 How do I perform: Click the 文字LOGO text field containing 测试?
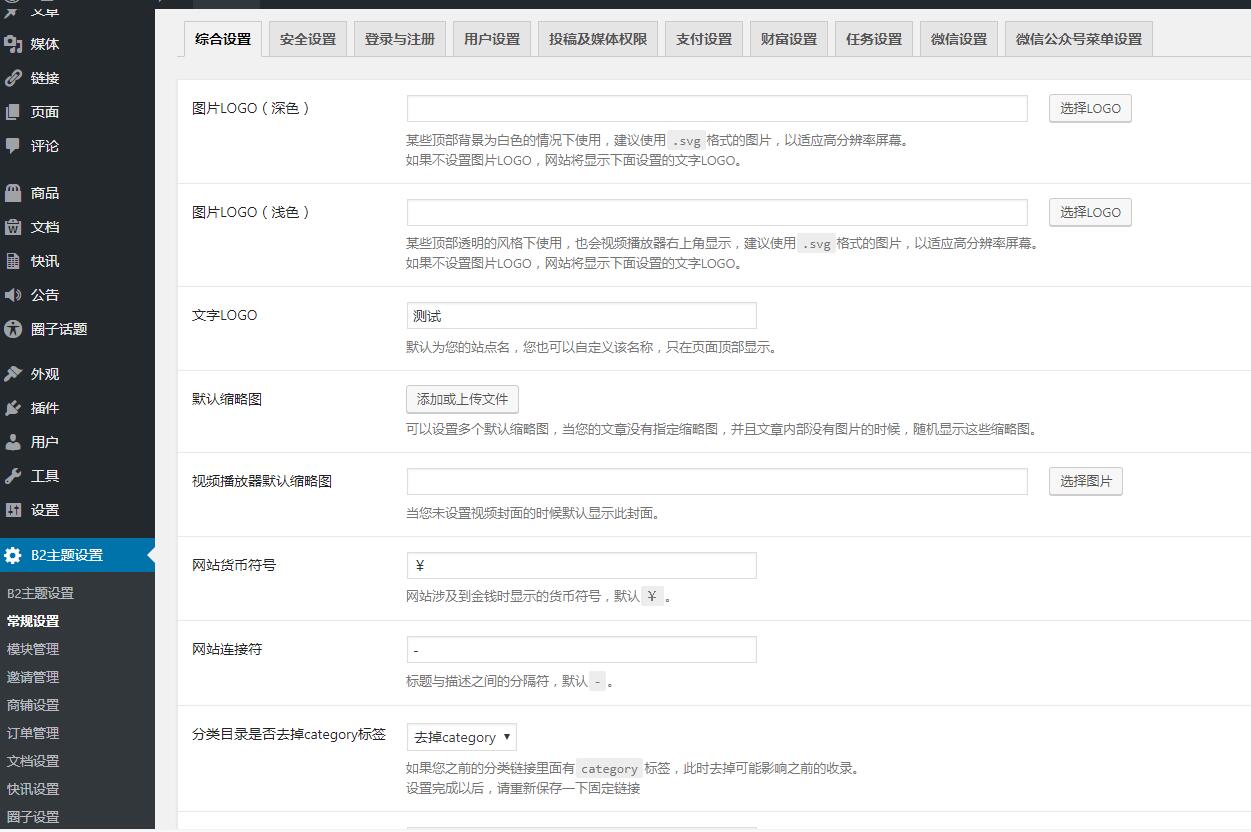pos(580,315)
